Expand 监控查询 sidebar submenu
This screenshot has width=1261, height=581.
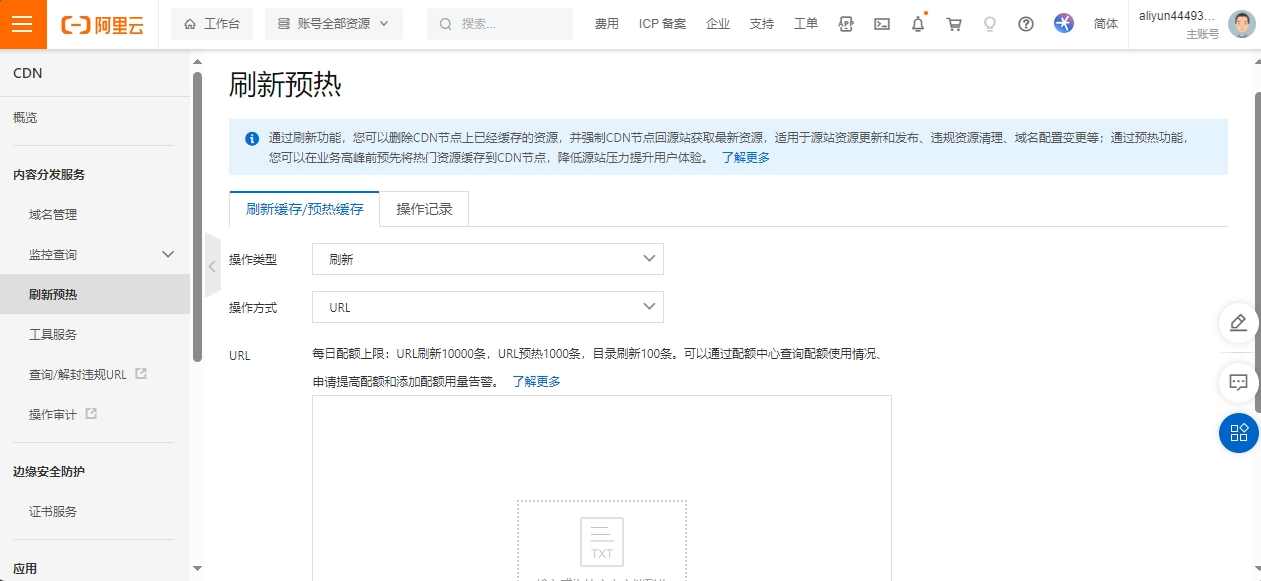tap(168, 255)
